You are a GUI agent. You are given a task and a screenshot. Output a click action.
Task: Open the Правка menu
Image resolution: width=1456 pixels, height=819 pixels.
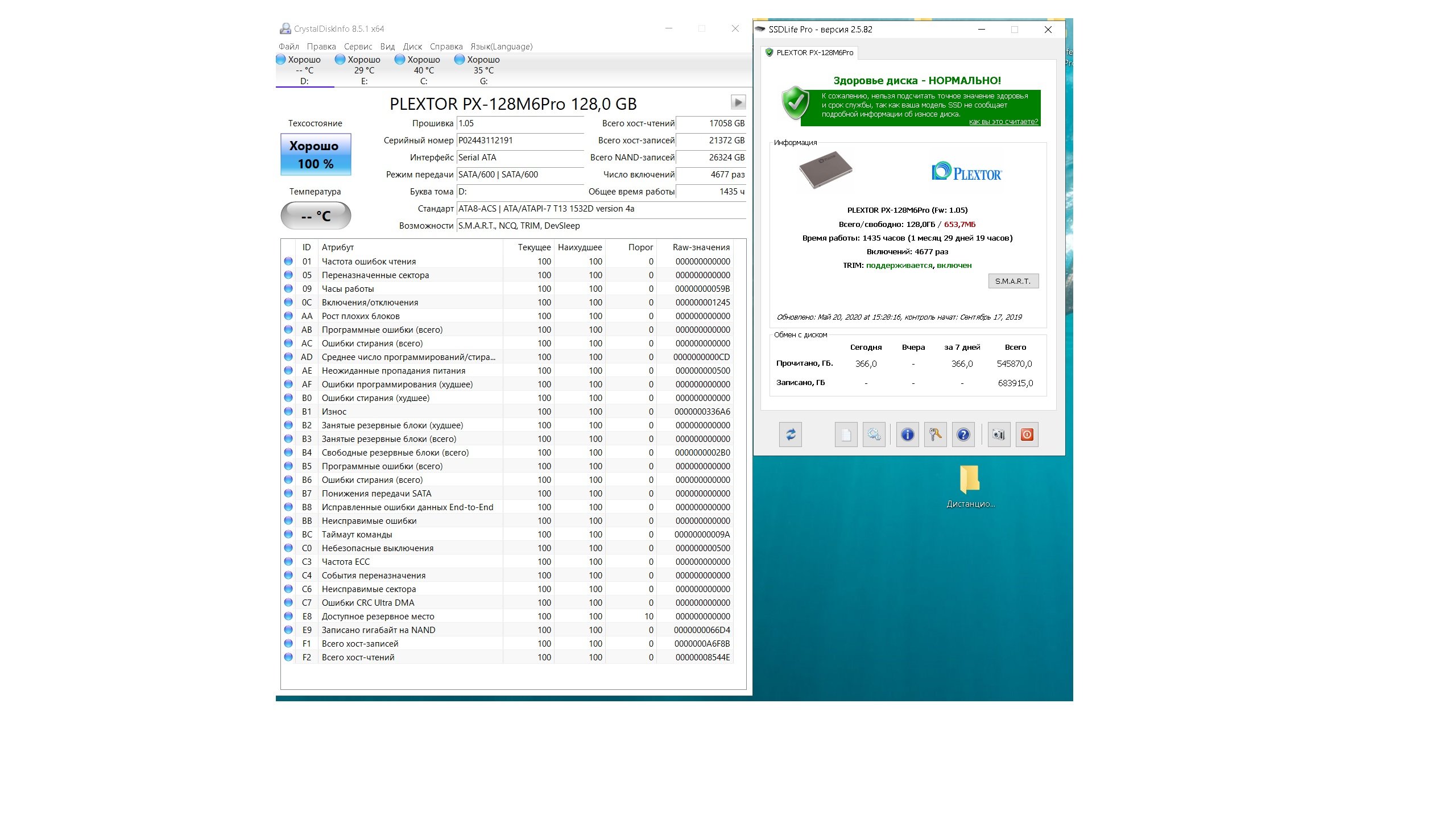pos(321,47)
